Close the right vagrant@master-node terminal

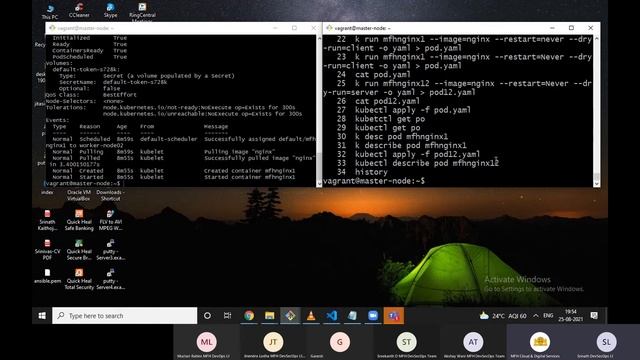[x=591, y=28]
